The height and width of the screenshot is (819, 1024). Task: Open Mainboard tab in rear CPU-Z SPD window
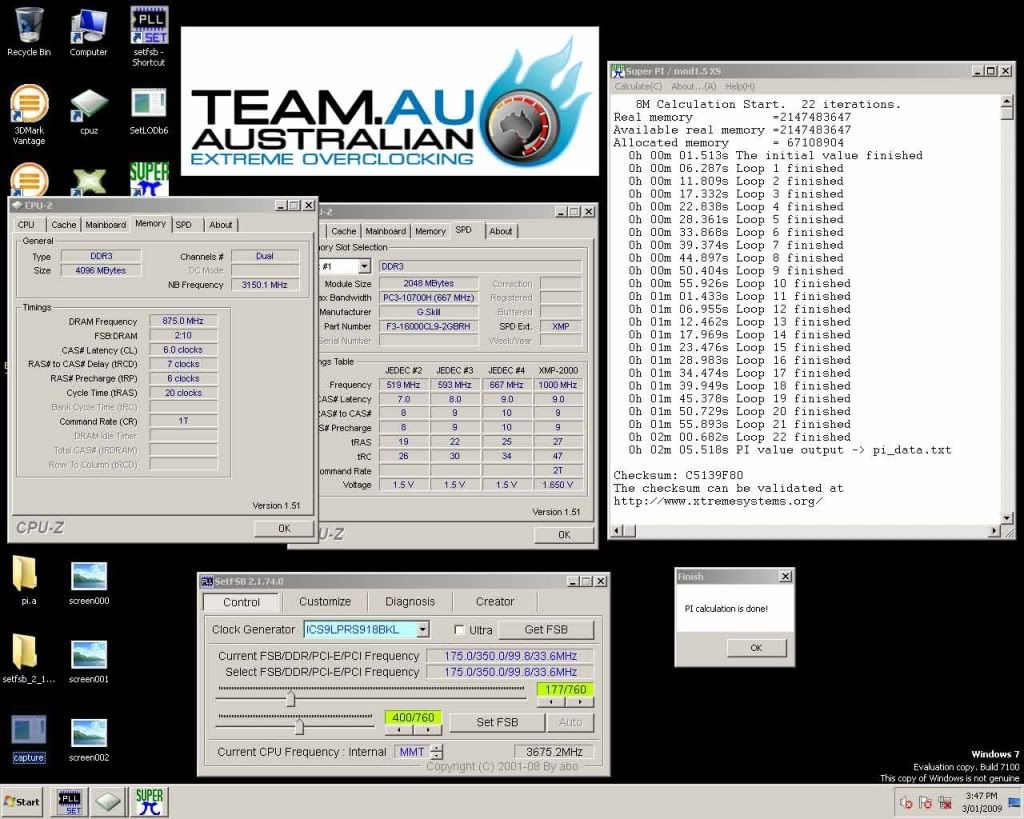[385, 231]
